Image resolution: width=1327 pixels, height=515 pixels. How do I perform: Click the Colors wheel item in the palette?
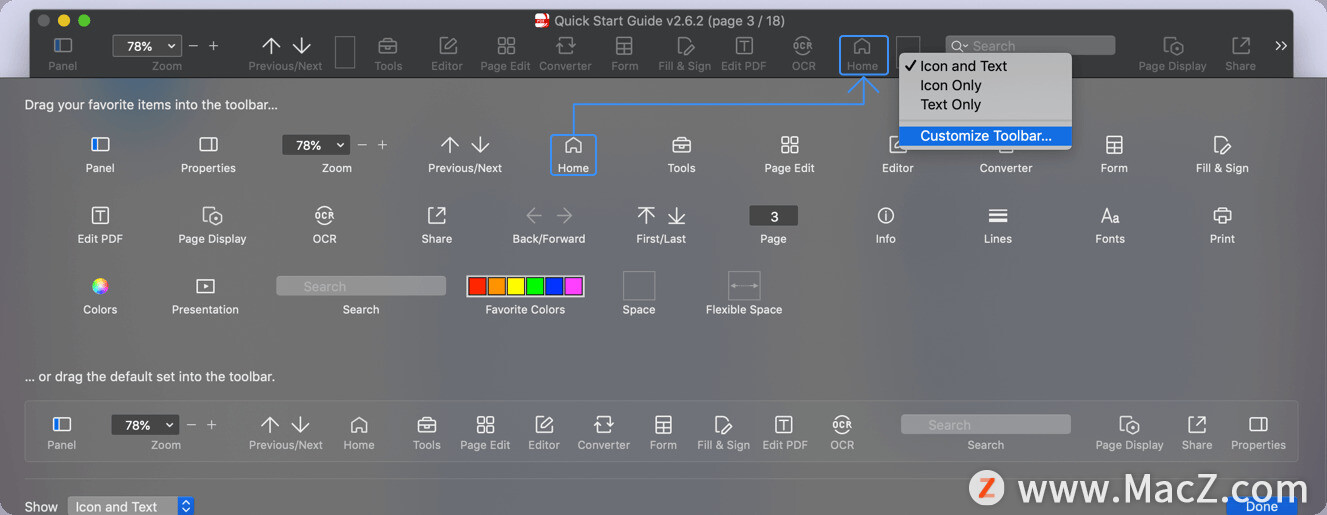[x=100, y=286]
